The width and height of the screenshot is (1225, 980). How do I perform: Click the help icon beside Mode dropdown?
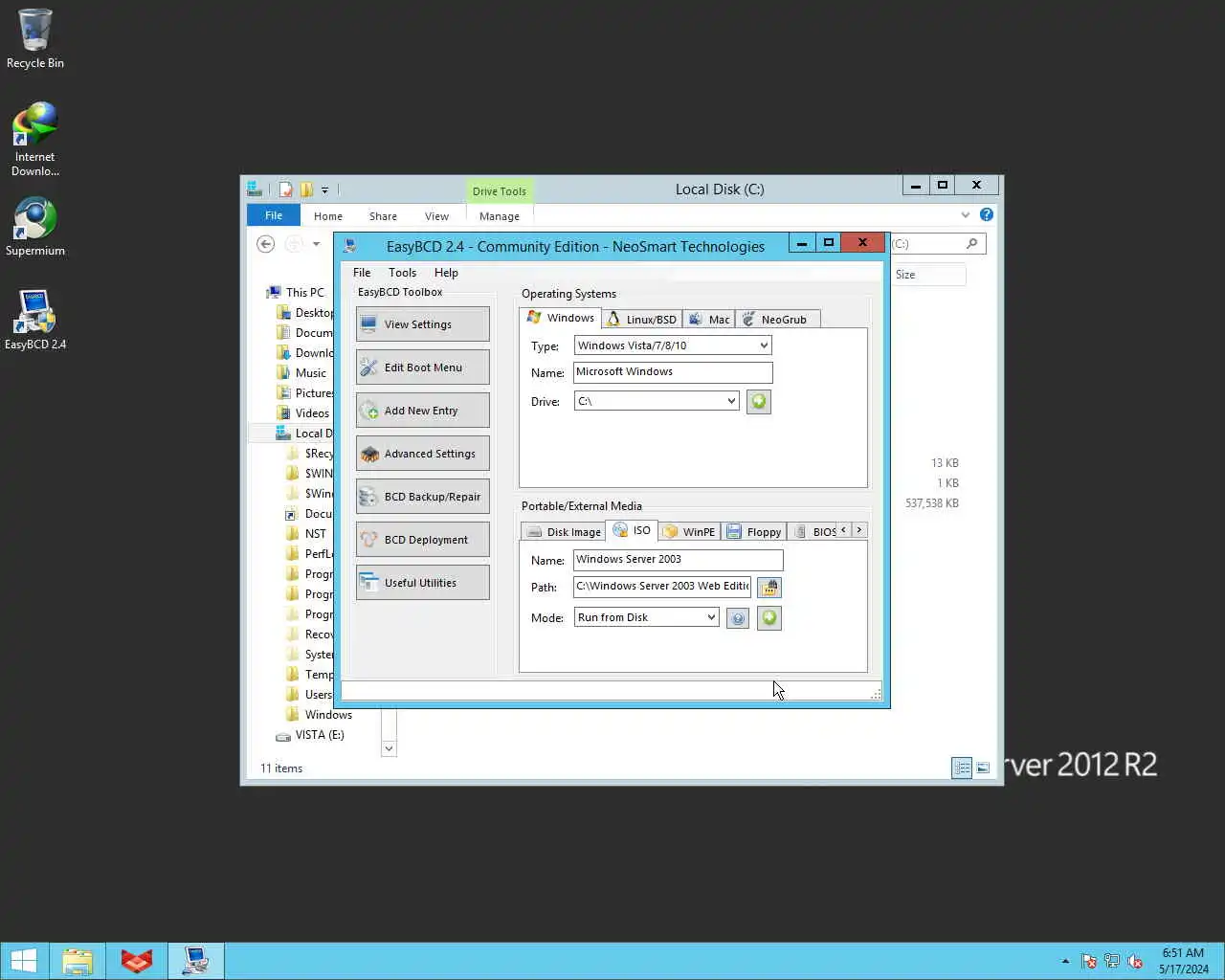tap(738, 618)
